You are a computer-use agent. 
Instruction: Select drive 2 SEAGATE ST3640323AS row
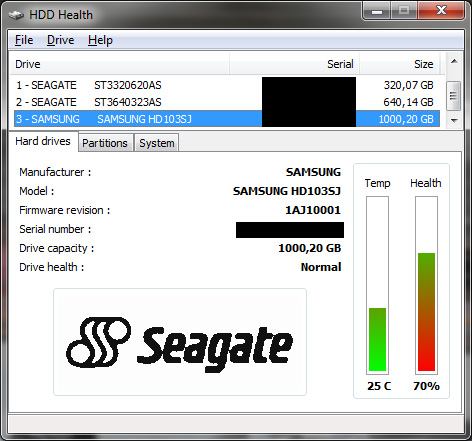227,102
